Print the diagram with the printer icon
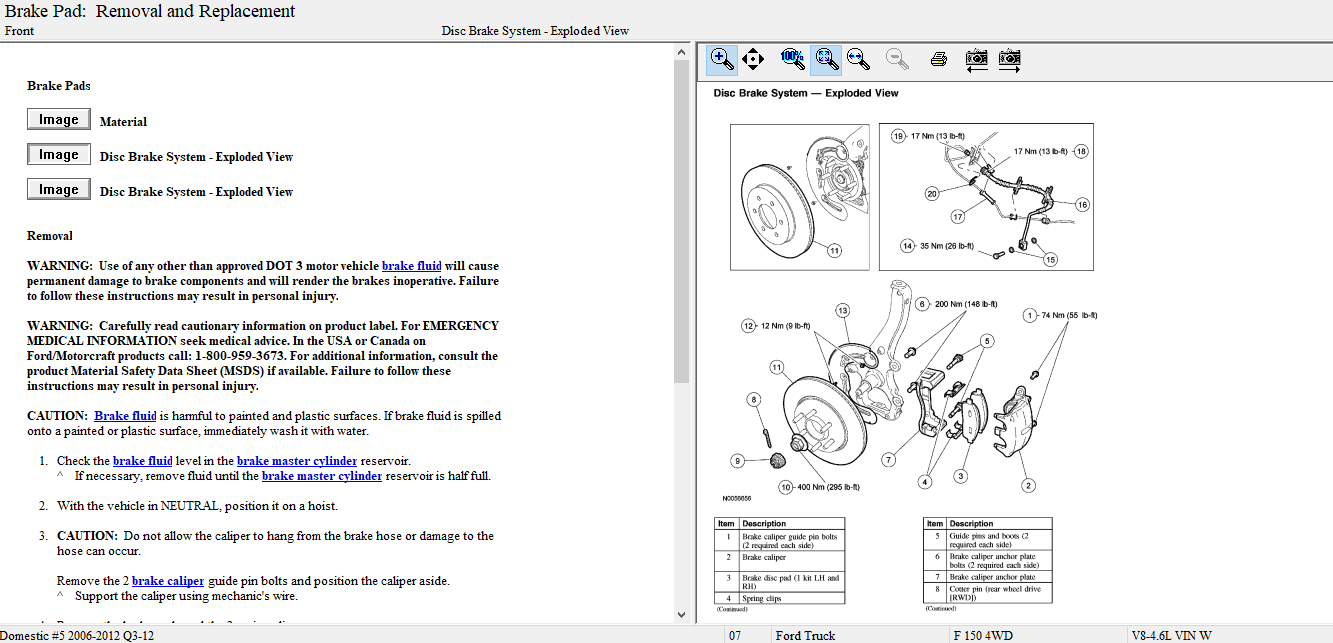 (938, 59)
